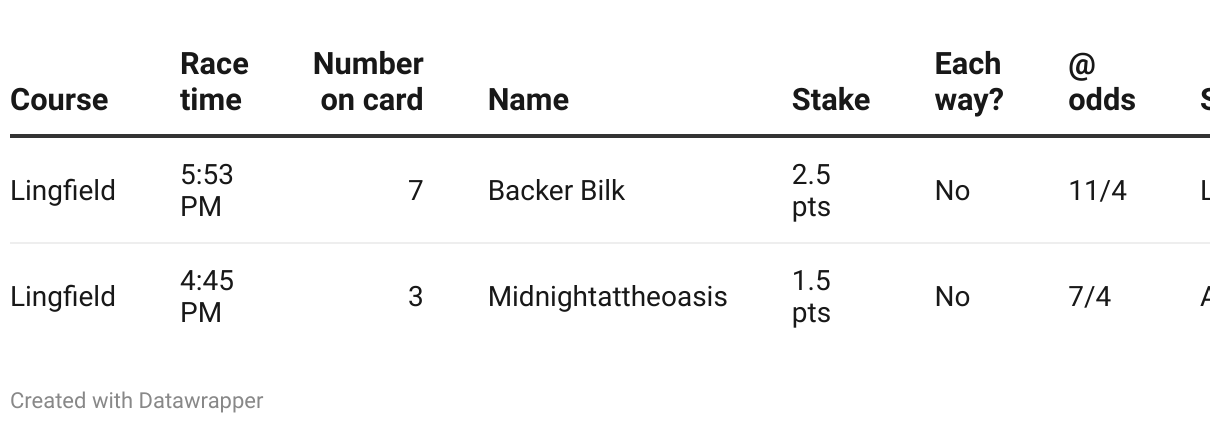This screenshot has height=424, width=1220.
Task: Open the Created with Datawrapper link
Action: coord(136,401)
